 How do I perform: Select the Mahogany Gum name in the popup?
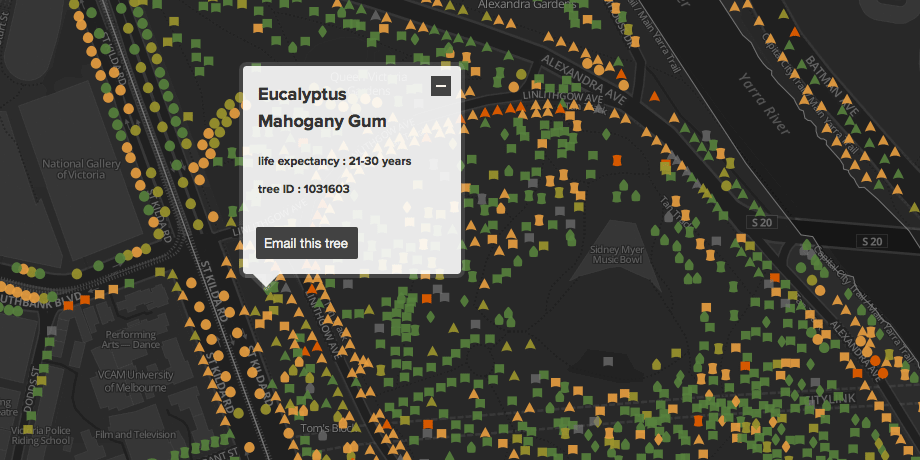pyautogui.click(x=322, y=121)
